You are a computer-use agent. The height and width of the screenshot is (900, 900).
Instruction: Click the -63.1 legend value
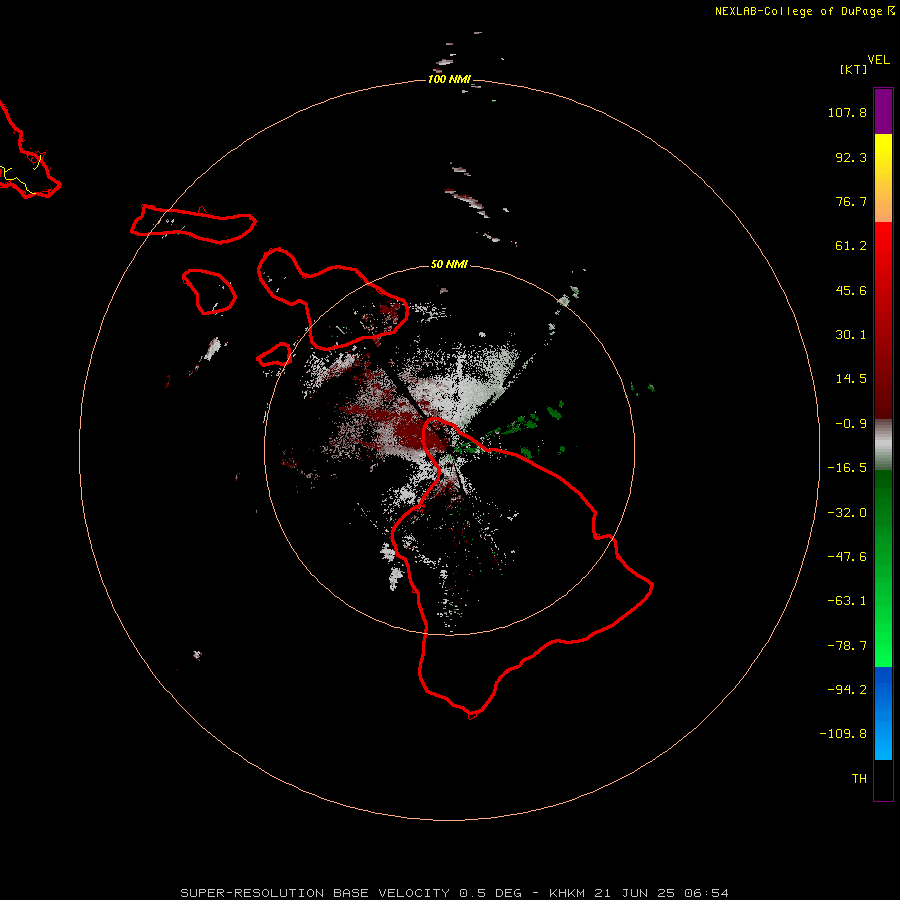(847, 601)
